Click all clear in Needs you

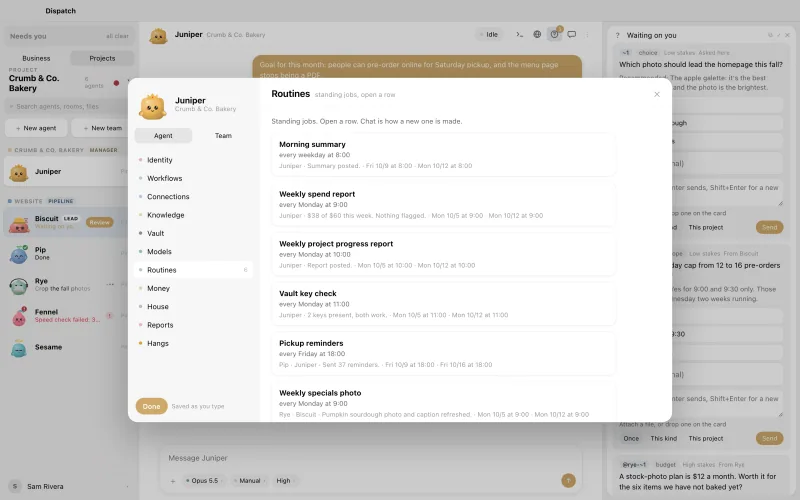[x=117, y=36]
